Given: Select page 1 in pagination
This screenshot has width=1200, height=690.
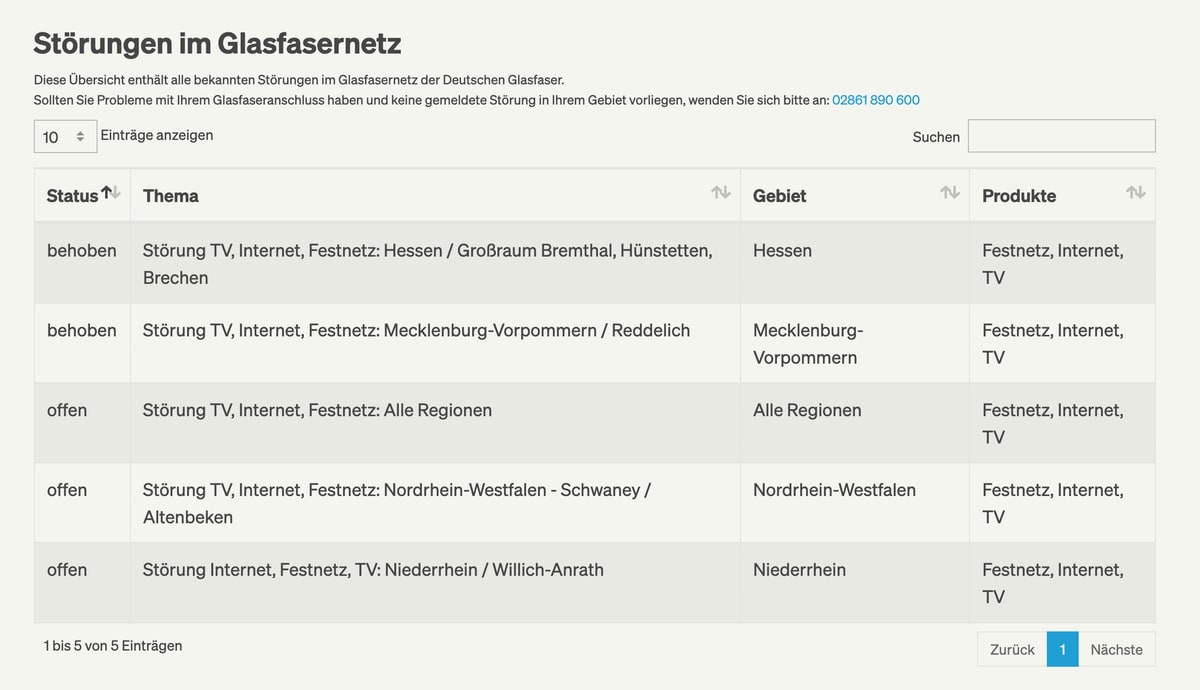Looking at the screenshot, I should point(1062,649).
